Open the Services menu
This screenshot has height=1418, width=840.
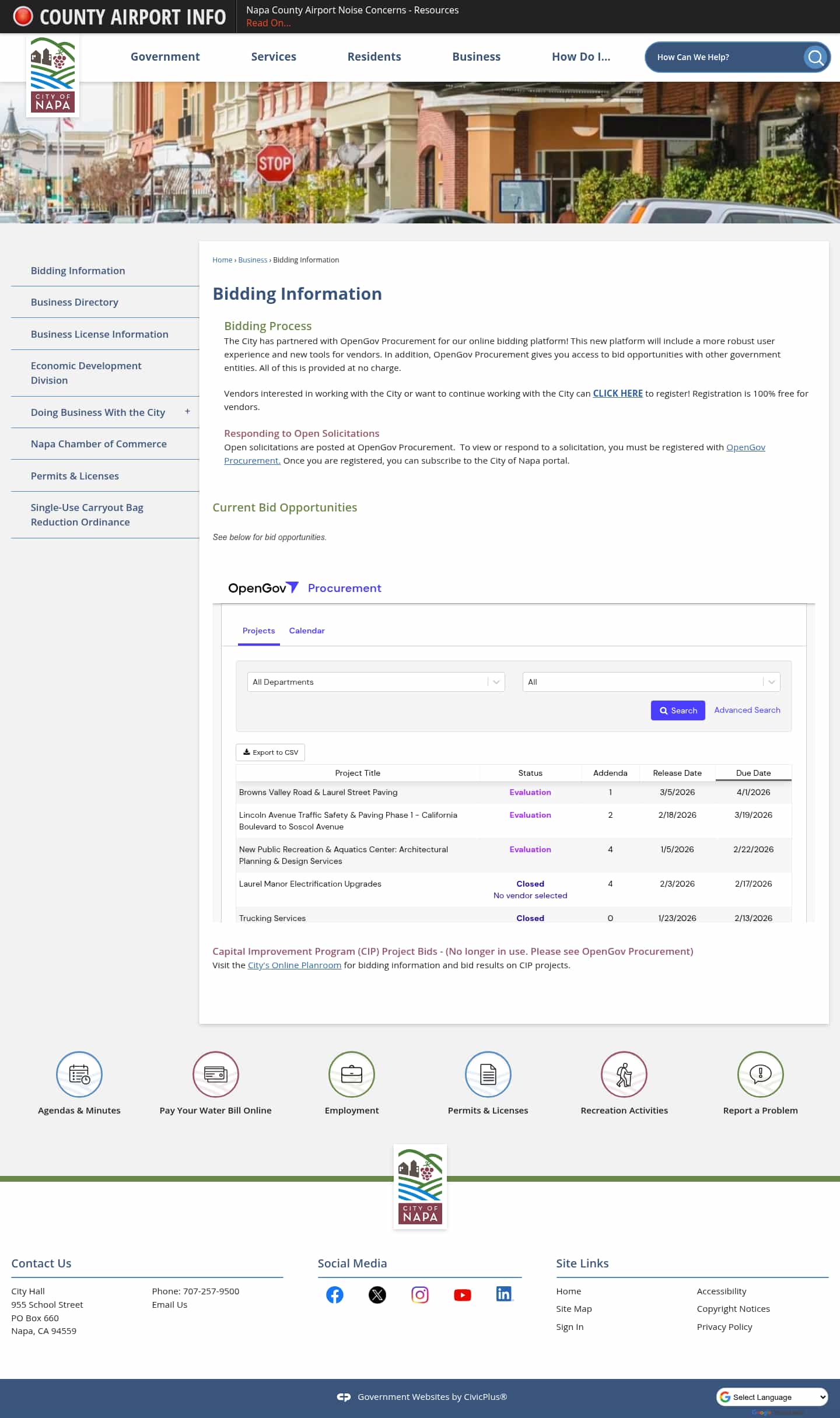coord(274,57)
